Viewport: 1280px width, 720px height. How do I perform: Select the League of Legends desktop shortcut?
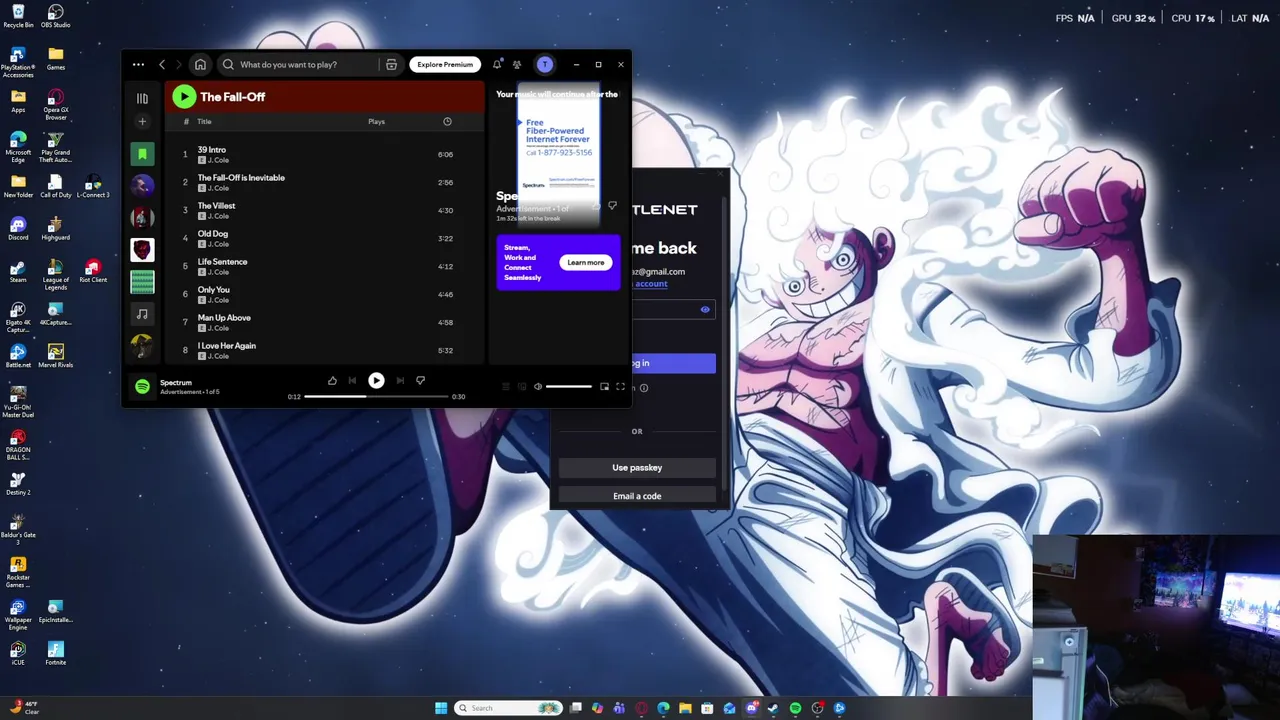(x=55, y=275)
